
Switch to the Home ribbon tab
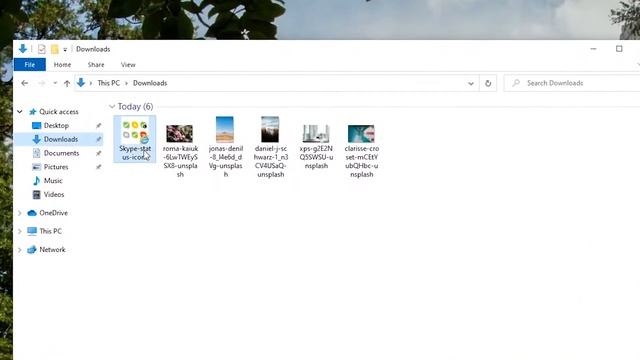[62, 64]
